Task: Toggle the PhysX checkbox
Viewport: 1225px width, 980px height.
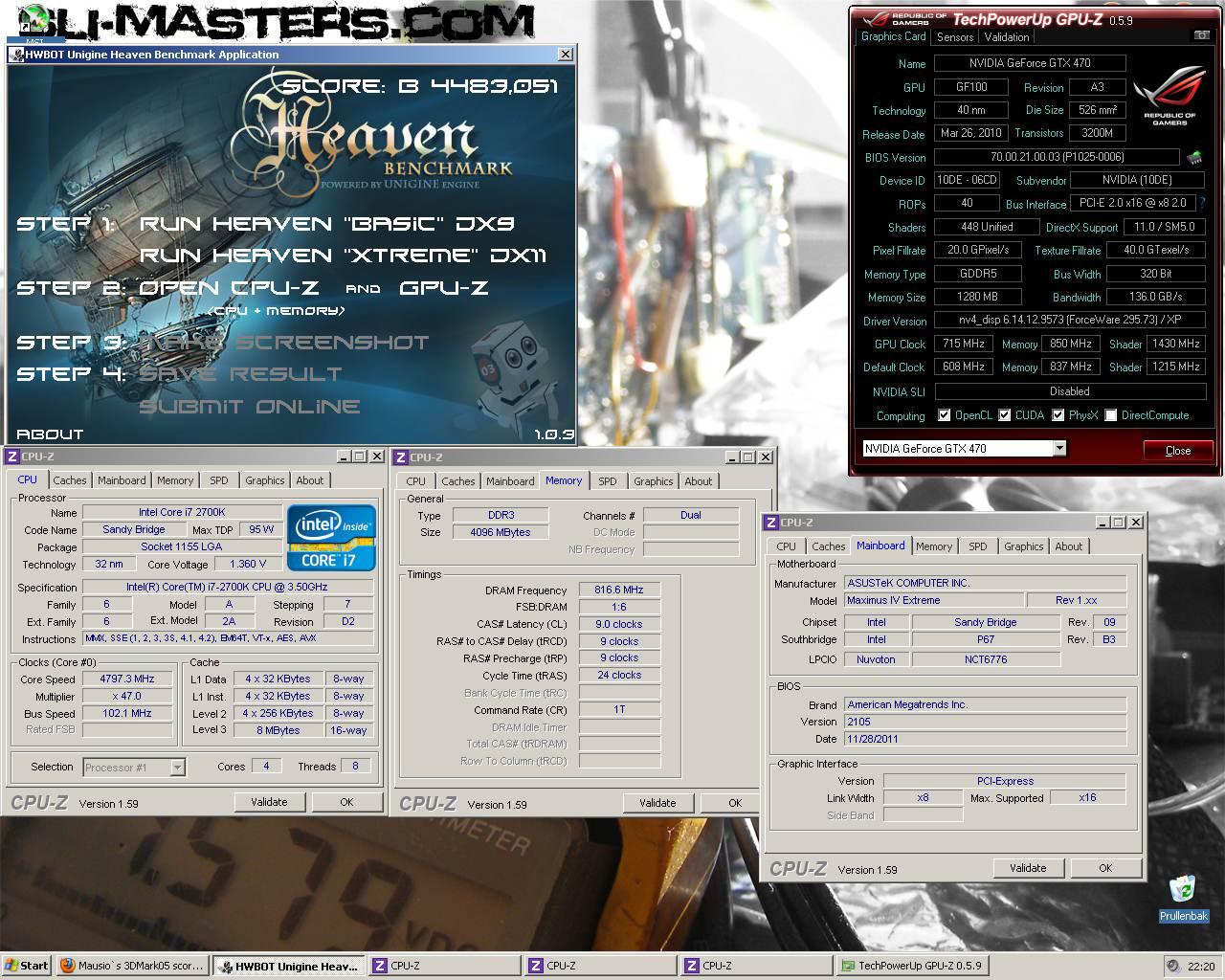Action: pyautogui.click(x=1058, y=415)
